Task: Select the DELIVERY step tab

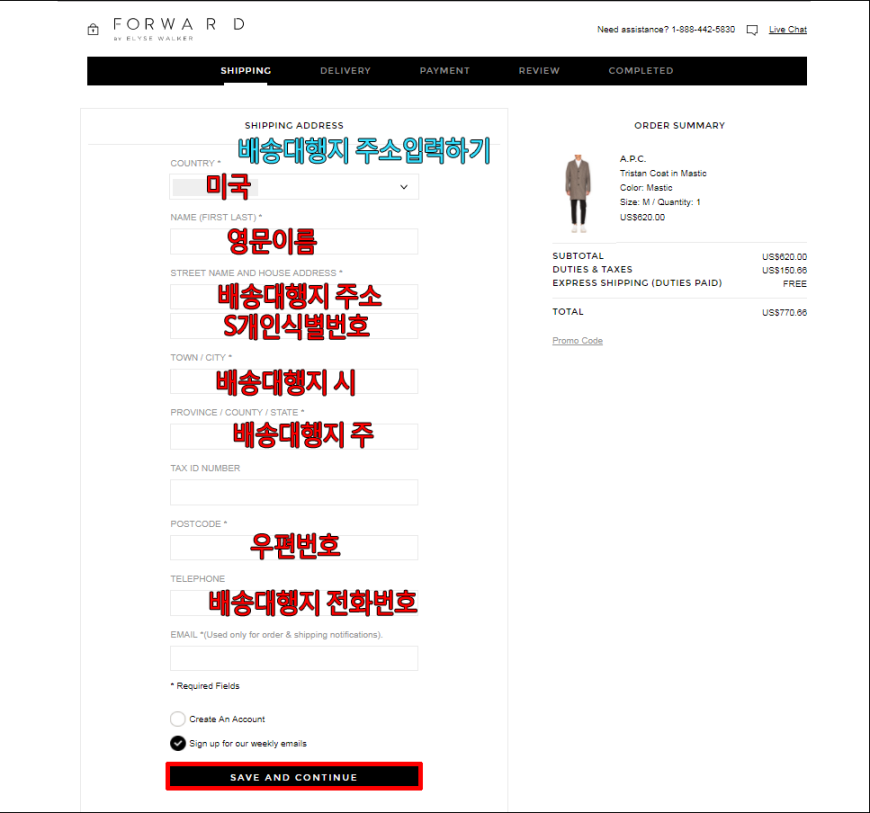Action: tap(345, 70)
